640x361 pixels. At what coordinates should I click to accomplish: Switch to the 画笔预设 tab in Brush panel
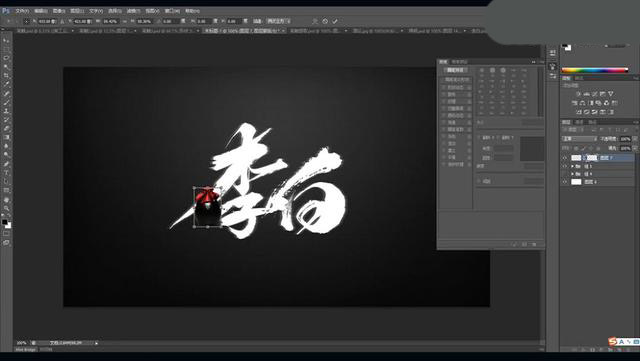click(460, 62)
